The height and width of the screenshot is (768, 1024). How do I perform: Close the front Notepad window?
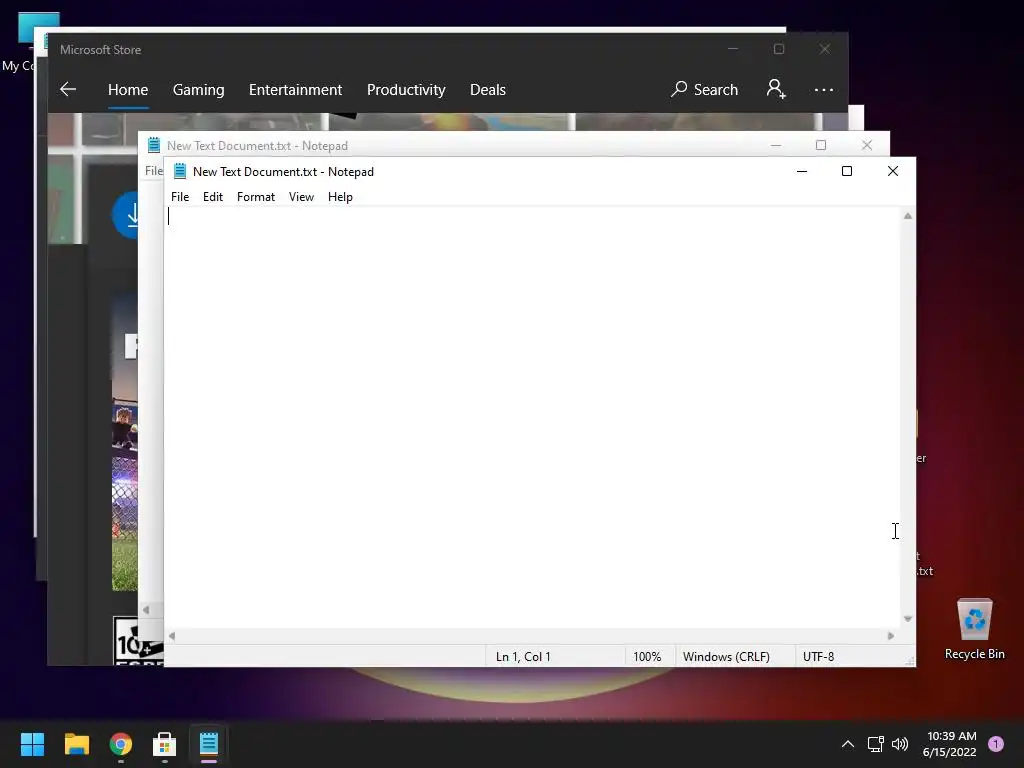[893, 171]
